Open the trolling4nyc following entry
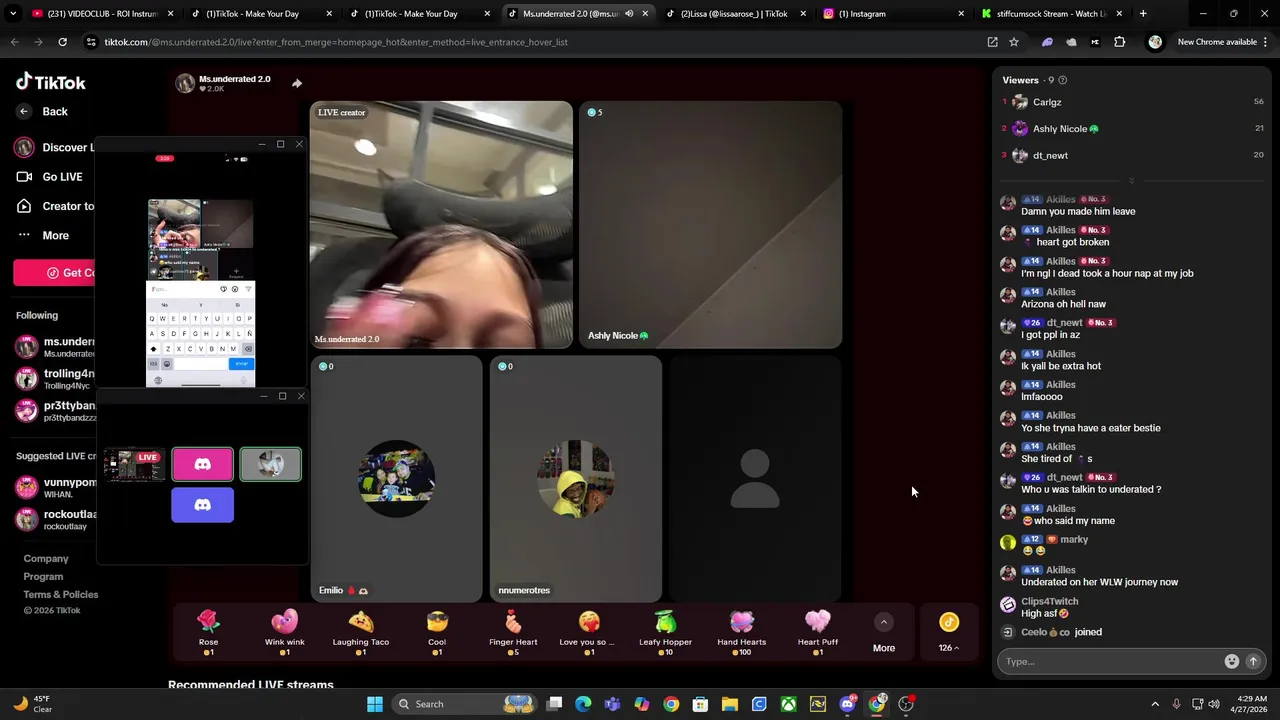1280x720 pixels. pyautogui.click(x=56, y=379)
